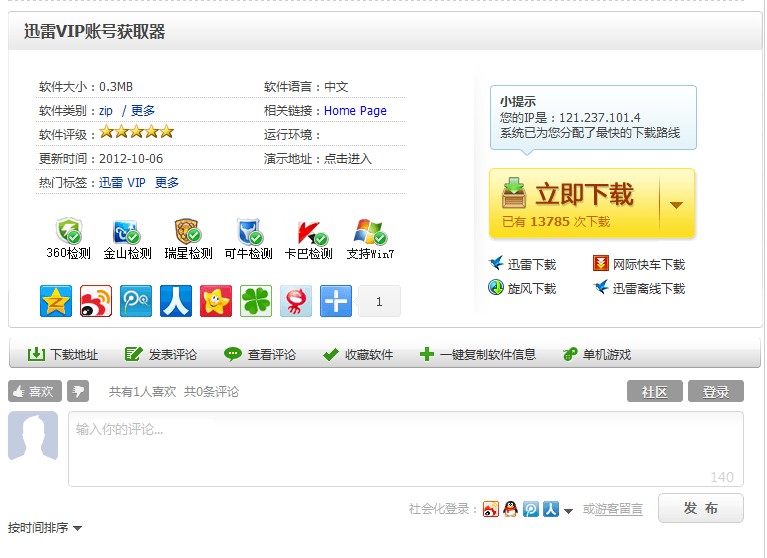The width and height of the screenshot is (767, 558).
Task: Focus the 输入你的评论 comment box
Action: click(x=406, y=449)
